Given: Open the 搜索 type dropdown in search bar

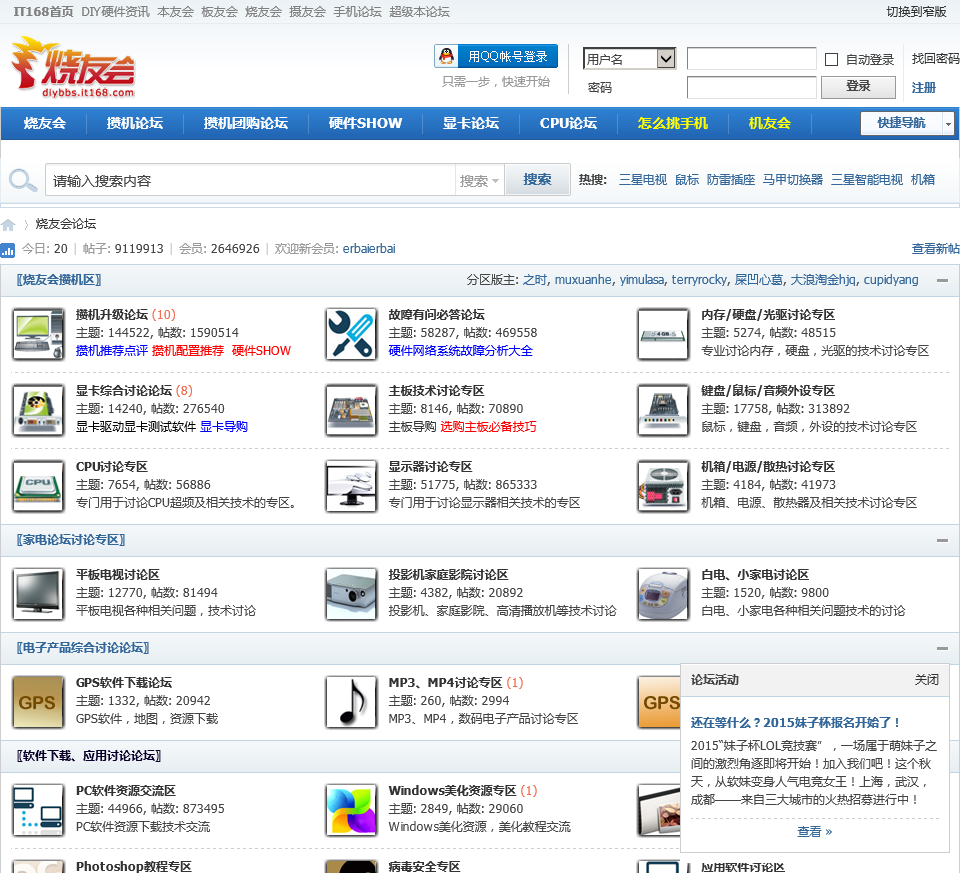Looking at the screenshot, I should (x=479, y=181).
